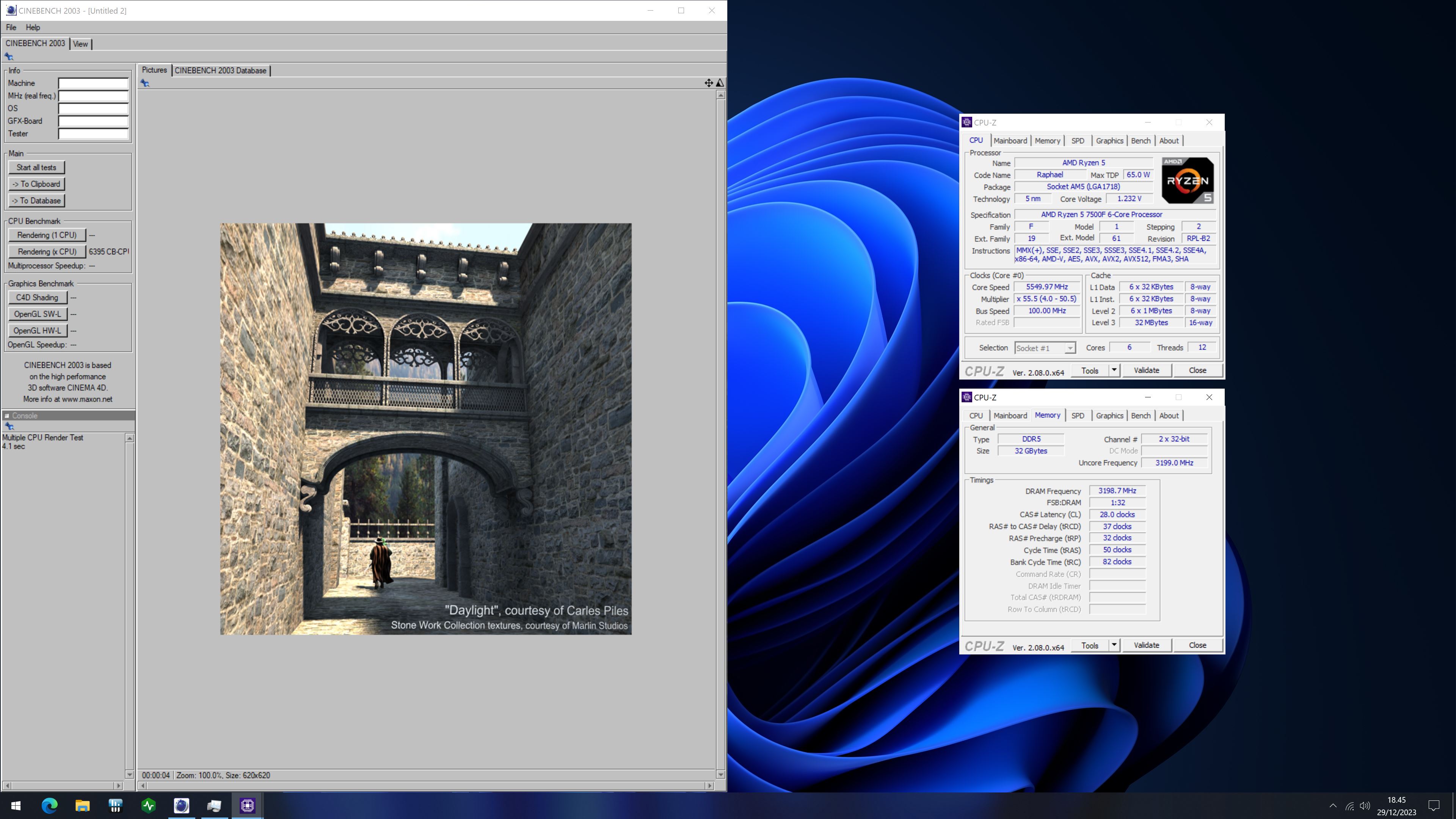Open Bench tab in upper CPU-Z
Image resolution: width=1456 pixels, height=819 pixels.
pyautogui.click(x=1141, y=141)
